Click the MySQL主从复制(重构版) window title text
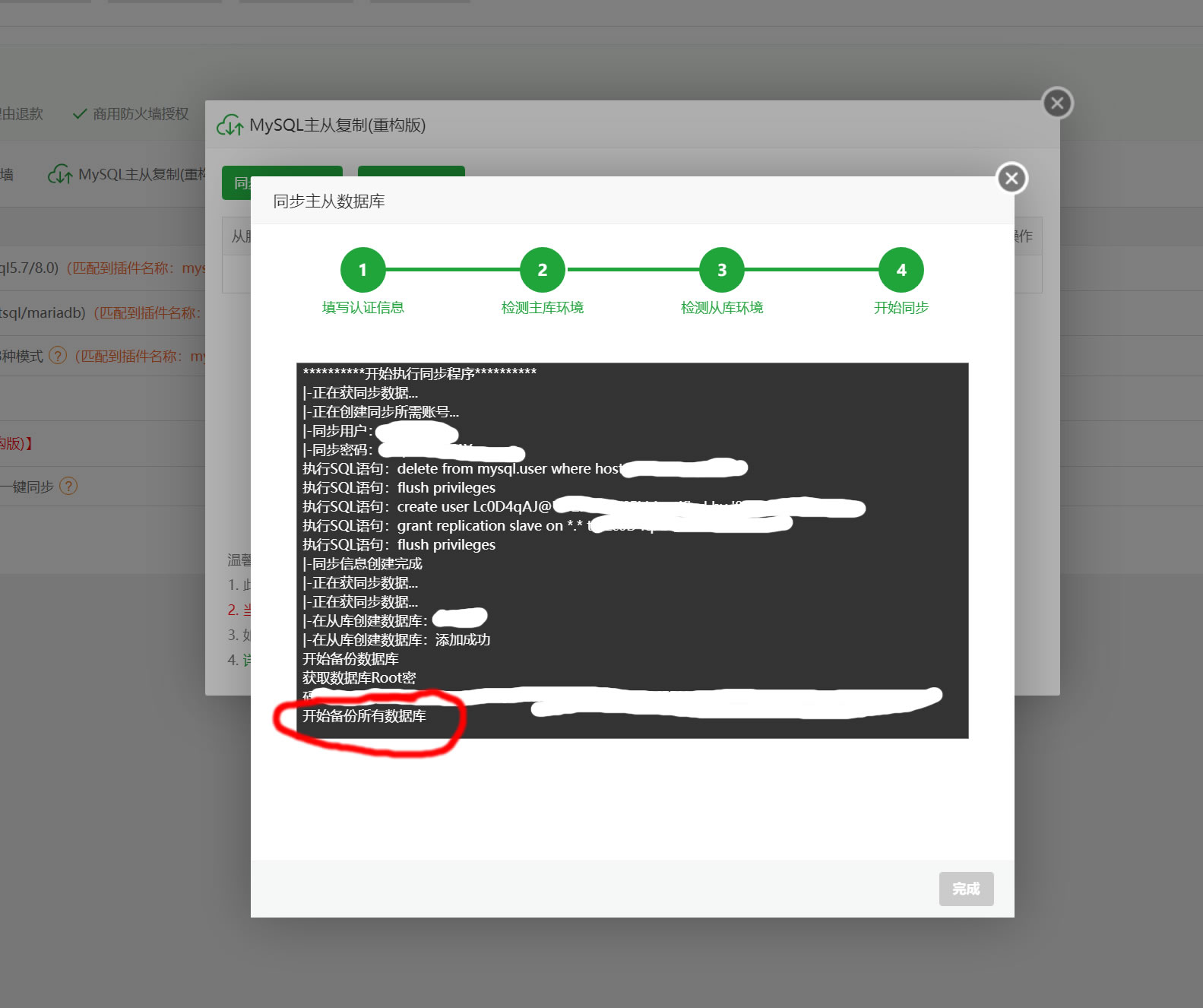This screenshot has width=1203, height=1008. coord(337,125)
